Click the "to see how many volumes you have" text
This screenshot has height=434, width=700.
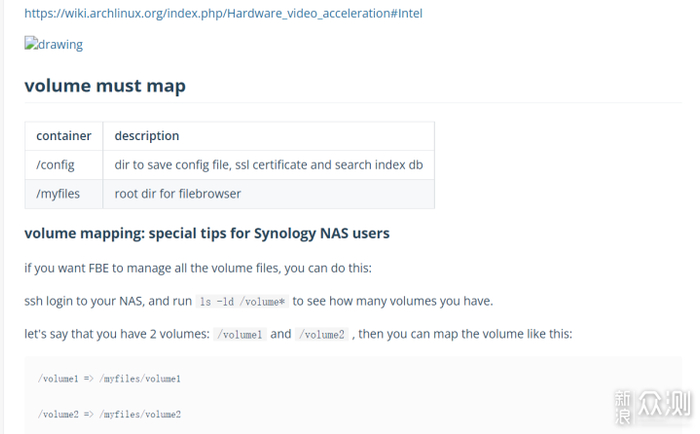point(393,301)
